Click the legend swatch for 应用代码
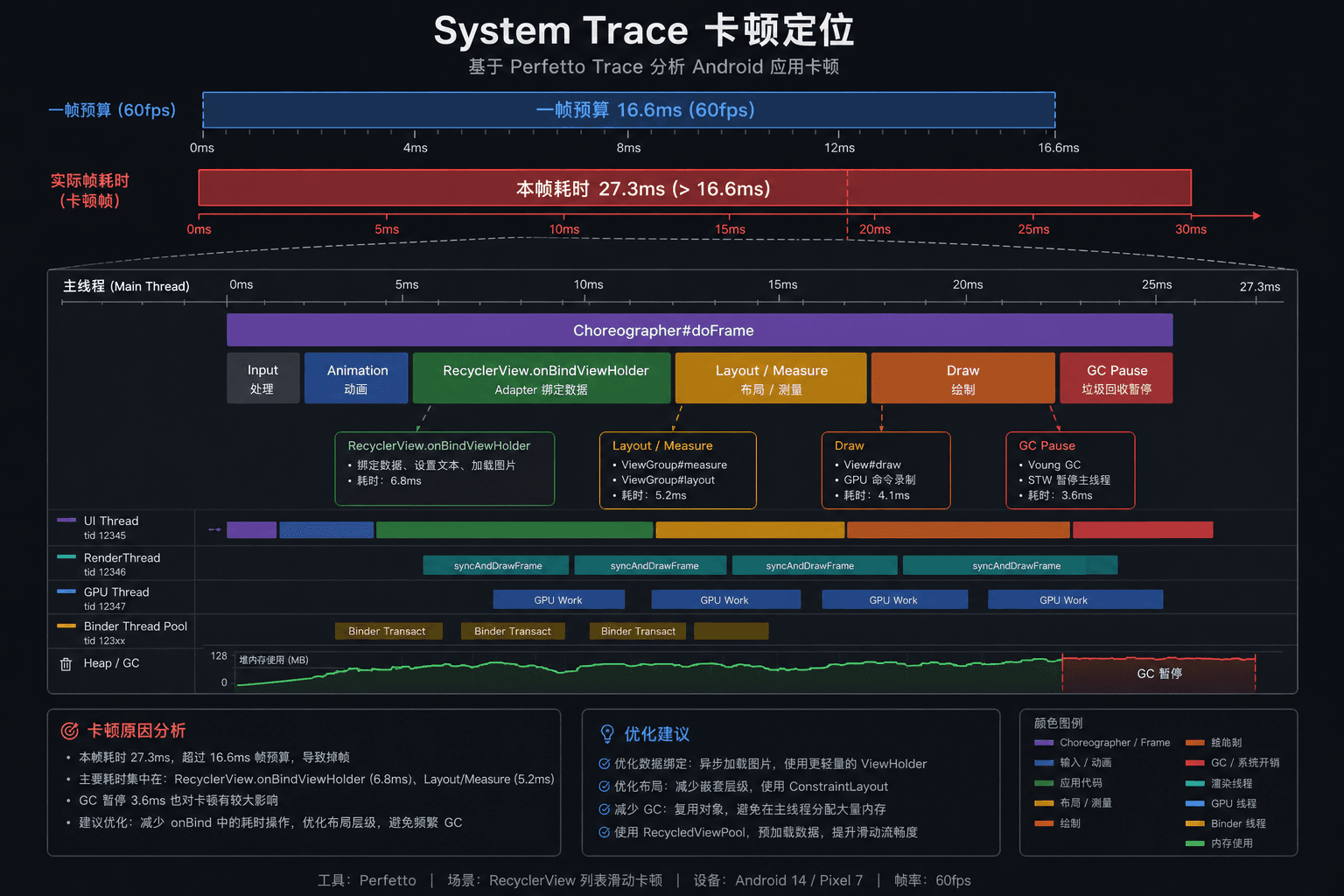The image size is (1344, 896). pos(1044,782)
